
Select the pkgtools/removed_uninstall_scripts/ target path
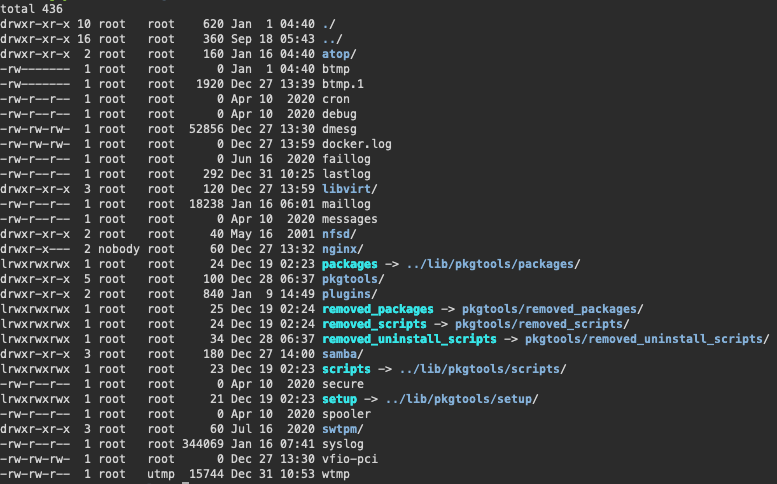647,339
